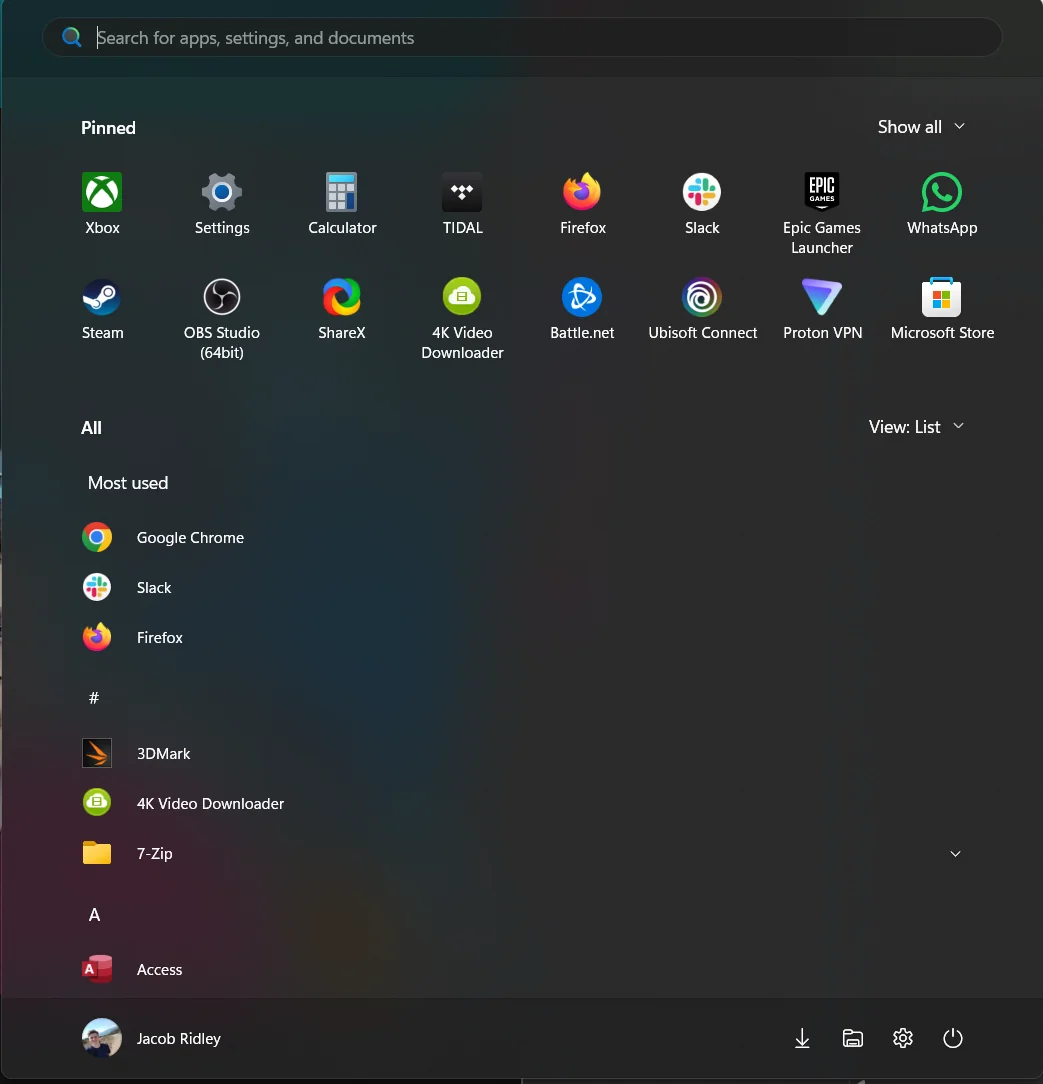
Task: Expand the 7-Zip folder chevron
Action: coord(955,854)
